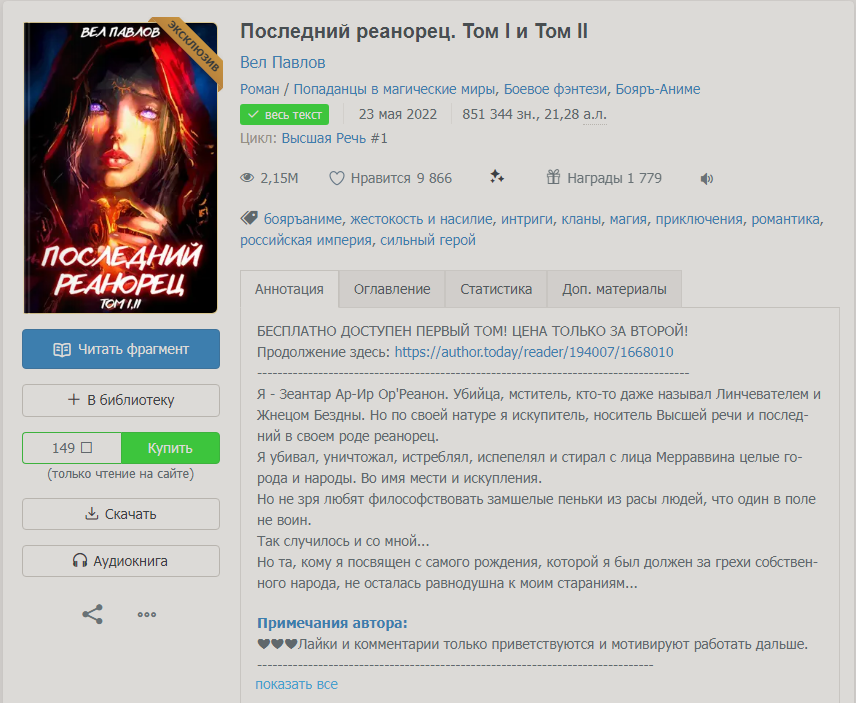Open the Оглавление tab
The width and height of the screenshot is (856, 703).
[x=392, y=289]
